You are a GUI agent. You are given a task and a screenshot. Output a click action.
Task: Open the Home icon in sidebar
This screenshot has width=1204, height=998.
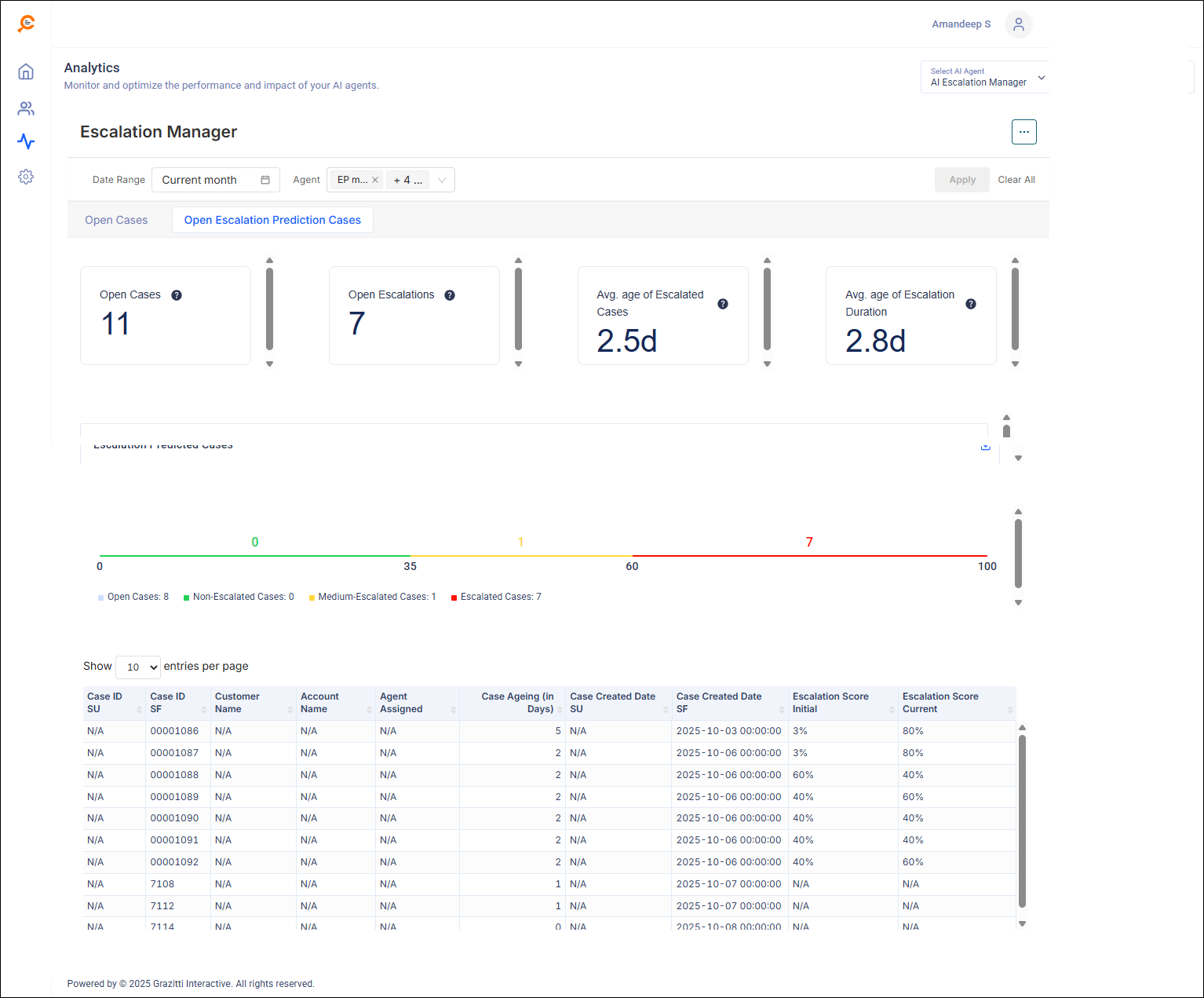(x=26, y=72)
